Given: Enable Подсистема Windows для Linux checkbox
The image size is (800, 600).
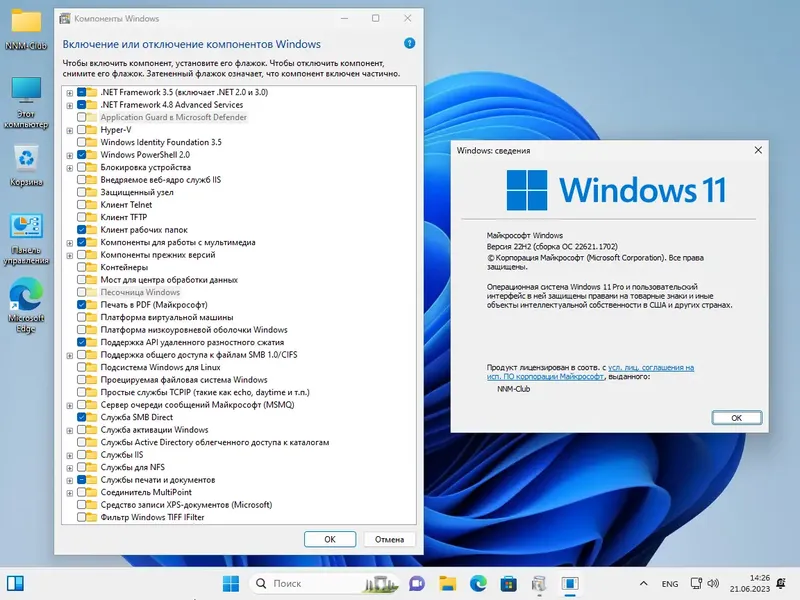Looking at the screenshot, I should [82, 367].
